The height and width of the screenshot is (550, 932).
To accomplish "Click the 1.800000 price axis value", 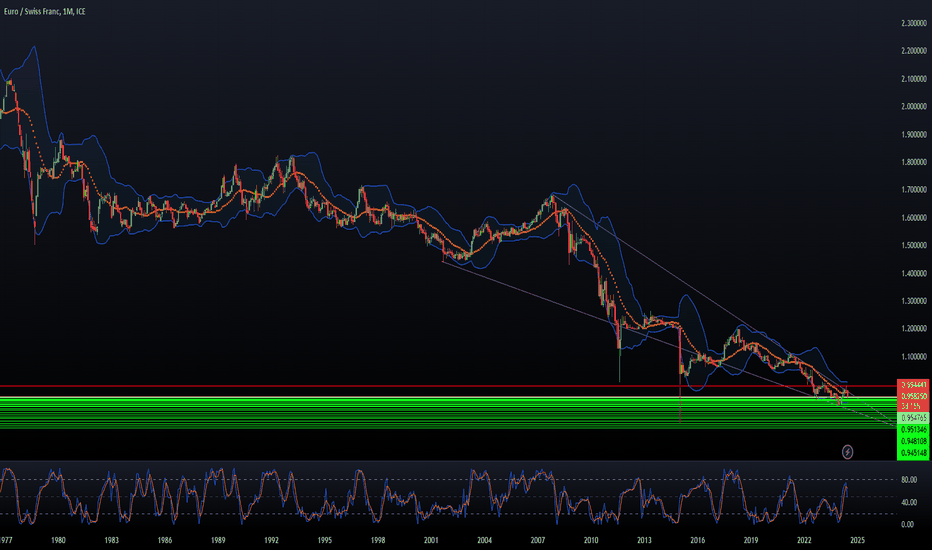I will (x=914, y=162).
